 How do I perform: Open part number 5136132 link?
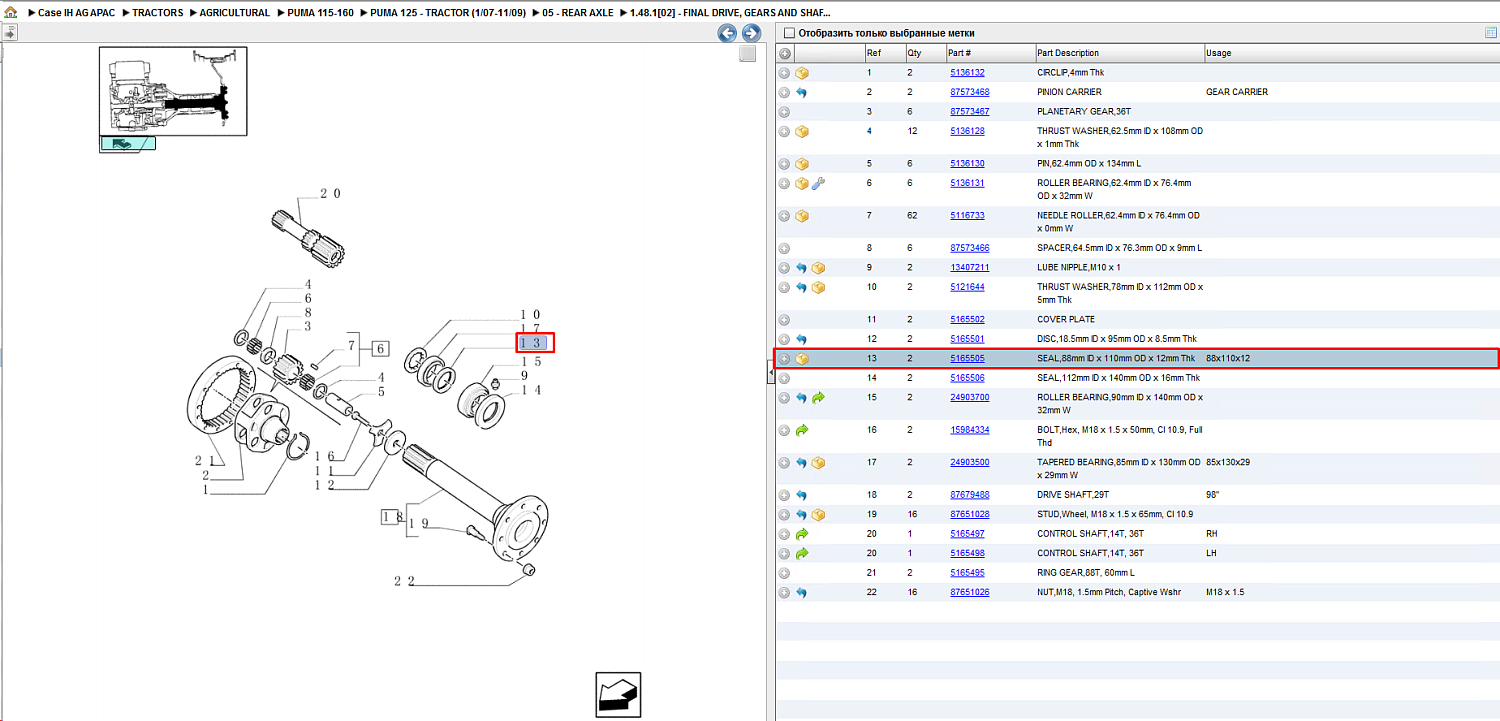(x=967, y=73)
